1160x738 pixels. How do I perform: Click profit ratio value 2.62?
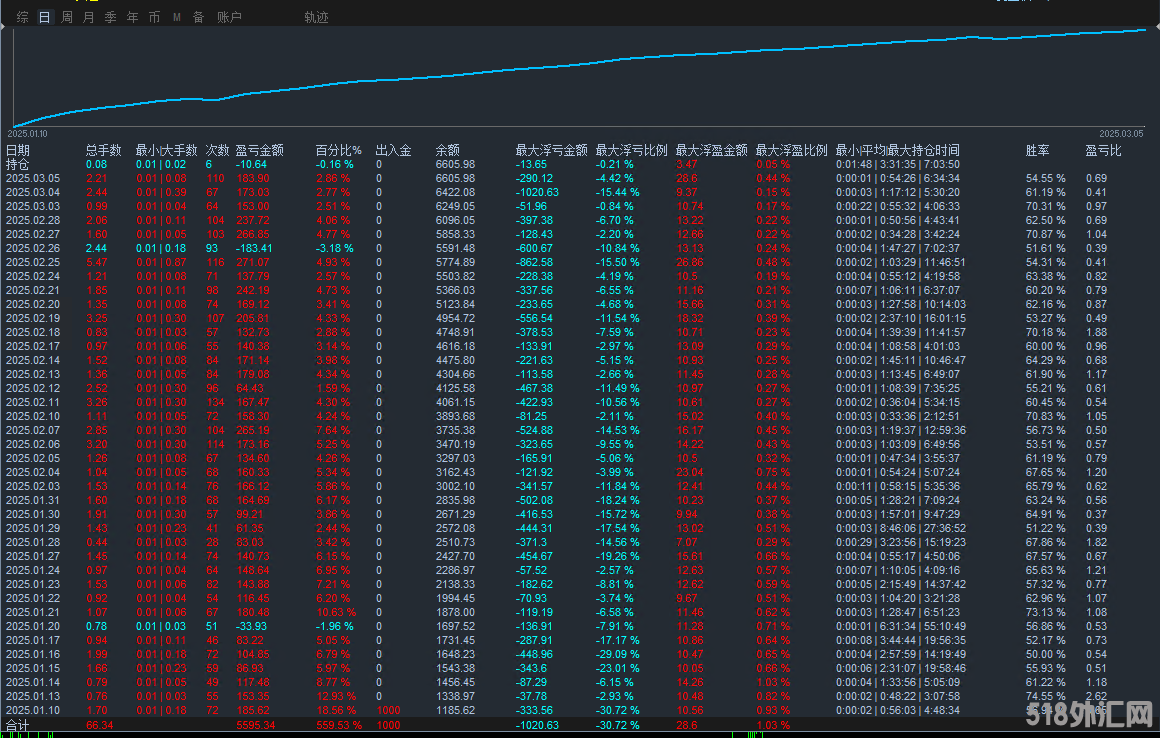pos(1096,696)
